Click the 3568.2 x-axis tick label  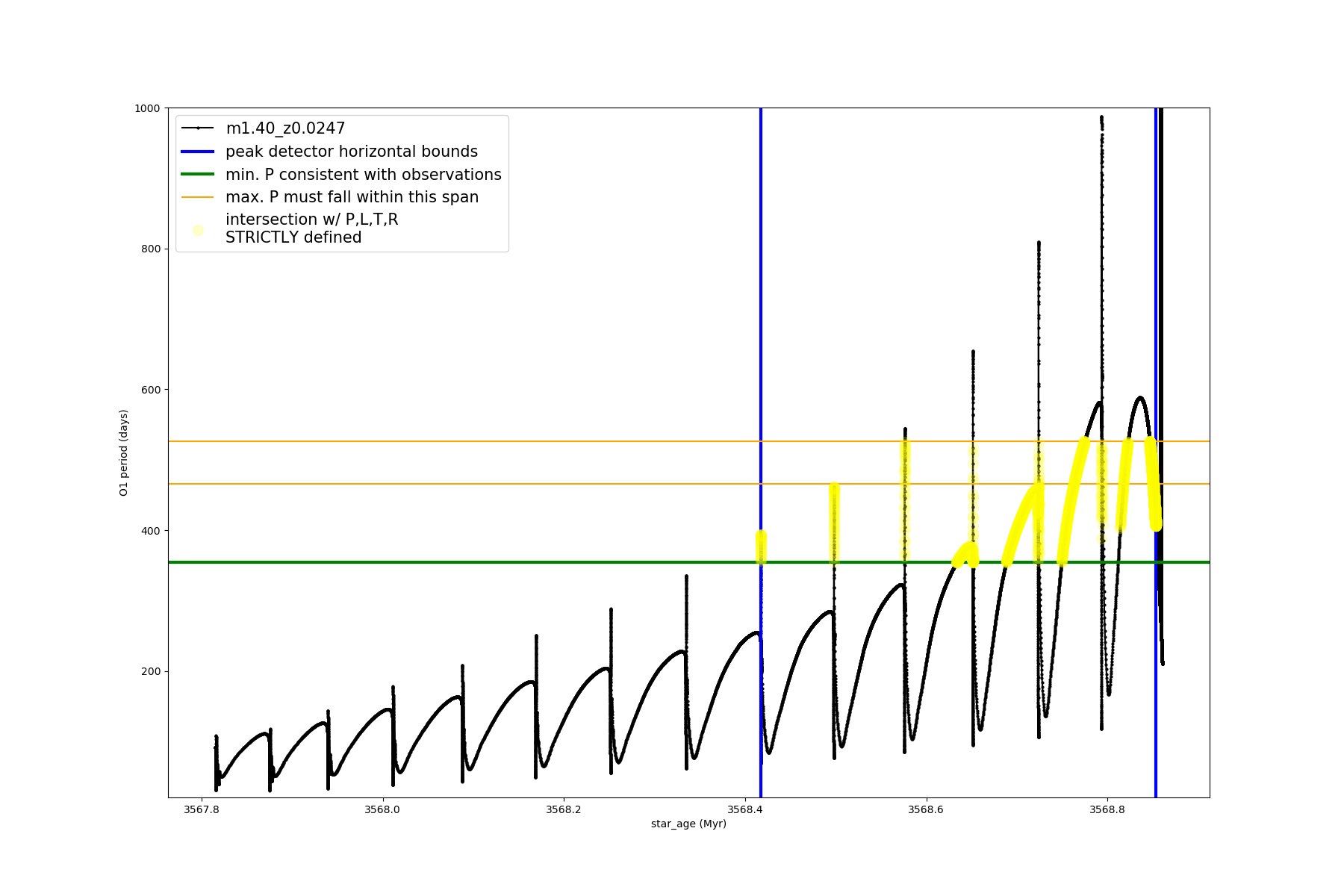click(564, 809)
